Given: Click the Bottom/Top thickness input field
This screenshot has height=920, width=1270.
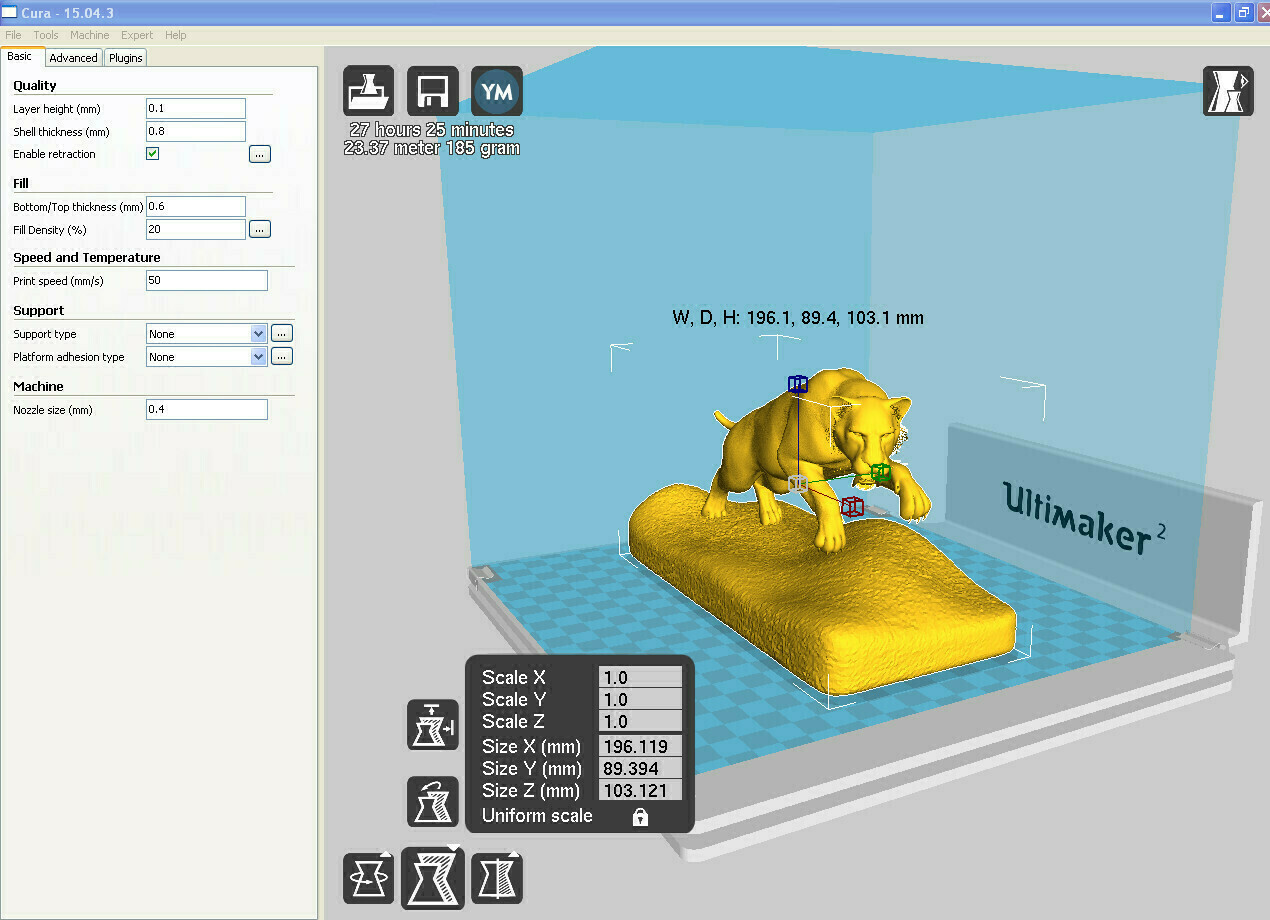Looking at the screenshot, I should click(196, 206).
